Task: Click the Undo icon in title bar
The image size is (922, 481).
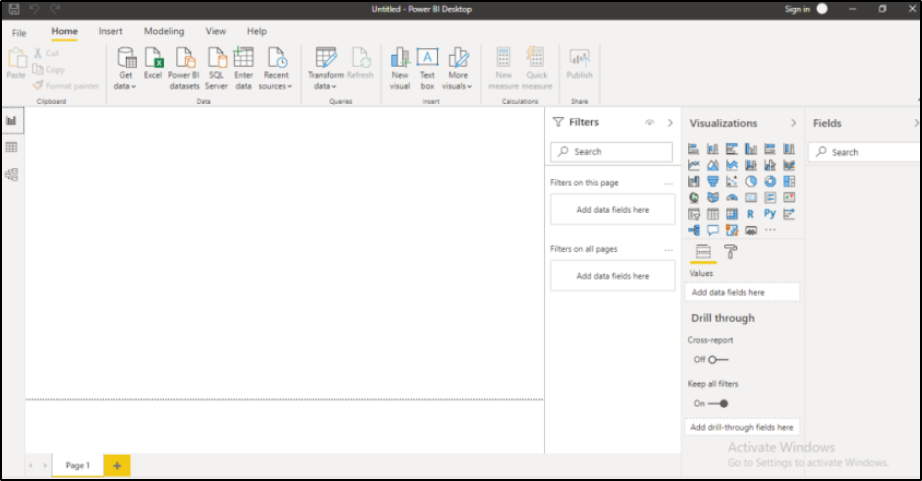Action: pyautogui.click(x=34, y=9)
